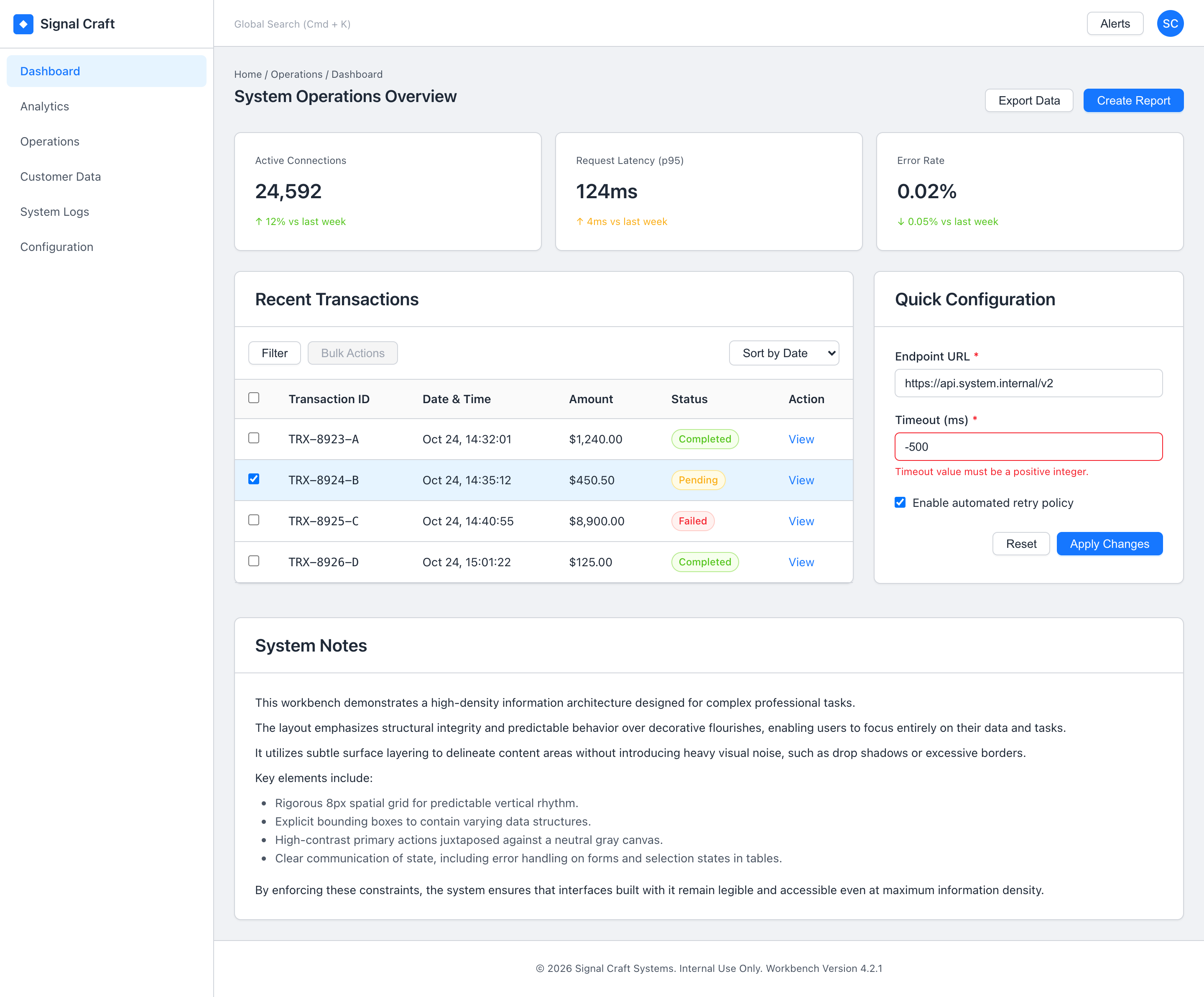
Task: Click the Failed status badge
Action: pyautogui.click(x=692, y=521)
